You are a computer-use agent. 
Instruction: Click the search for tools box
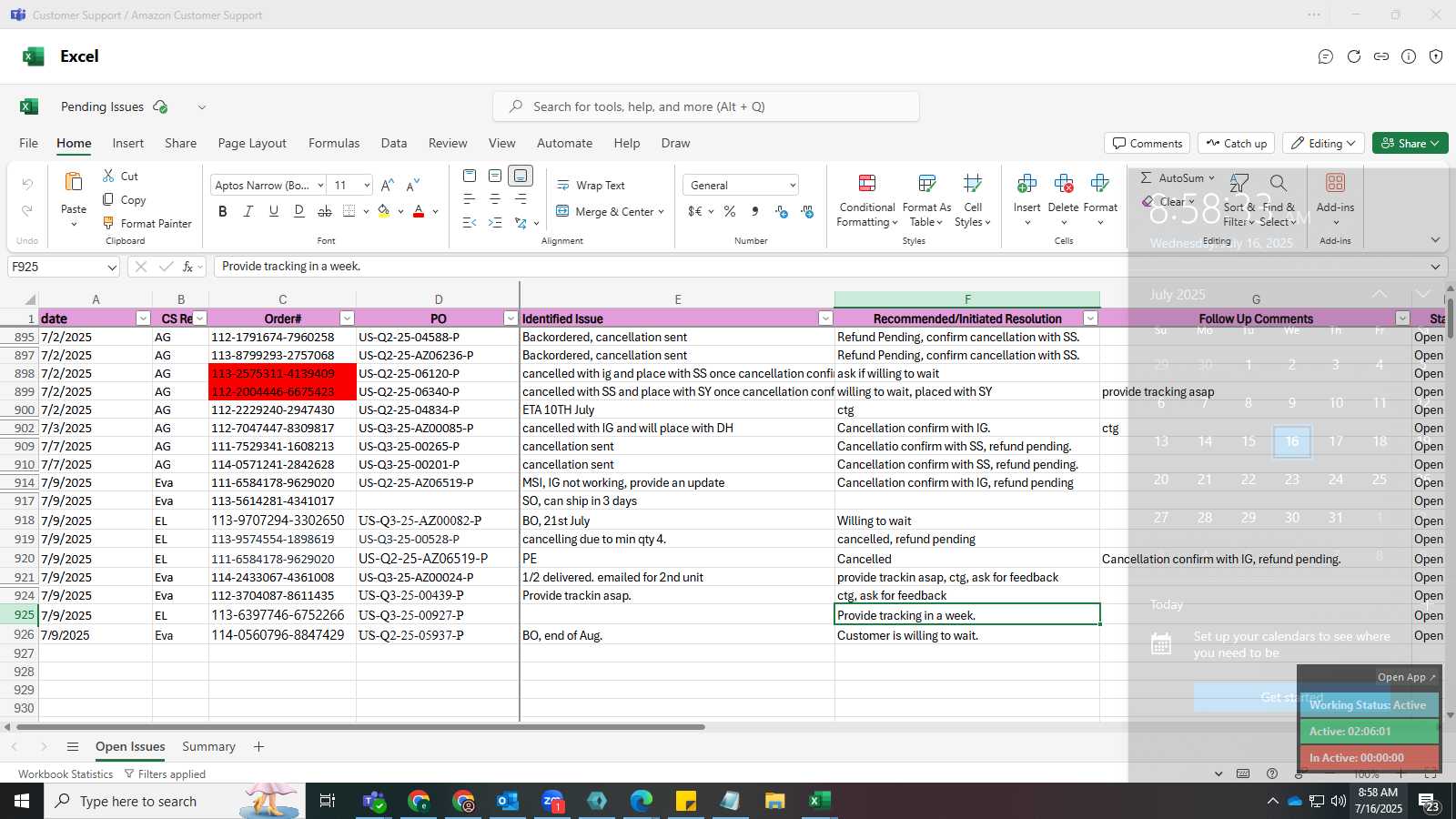(706, 106)
